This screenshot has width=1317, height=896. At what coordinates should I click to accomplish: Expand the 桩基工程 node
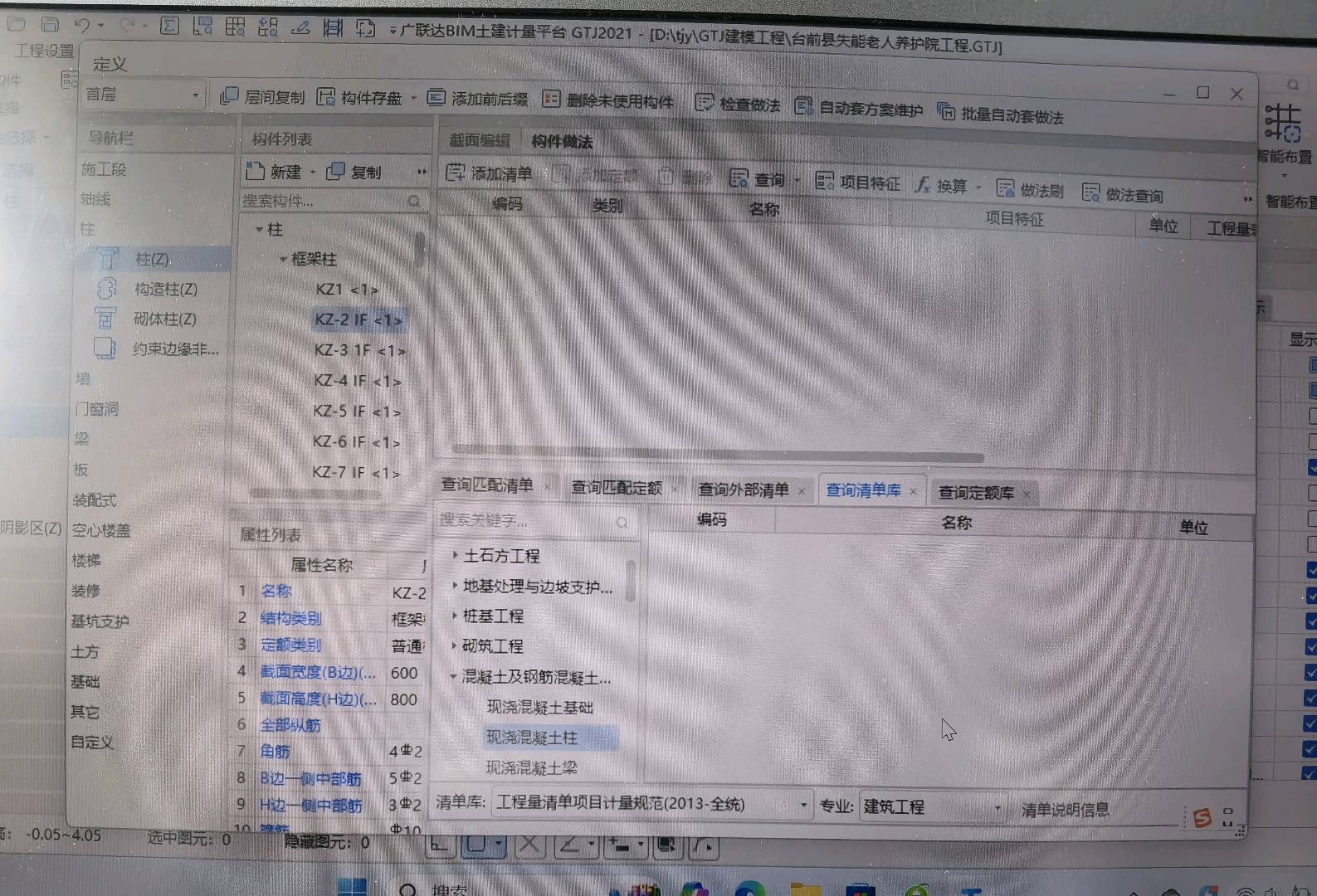pyautogui.click(x=454, y=615)
